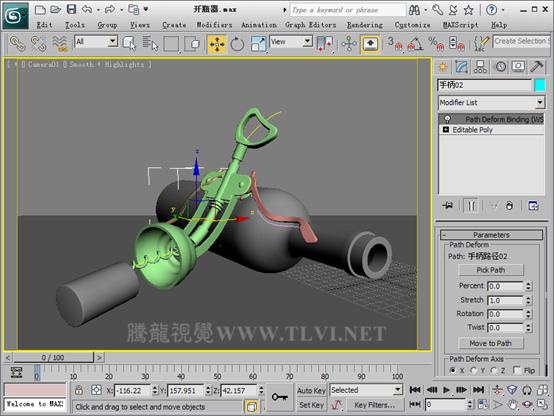
Task: Click the Pick Path button
Action: [x=491, y=270]
